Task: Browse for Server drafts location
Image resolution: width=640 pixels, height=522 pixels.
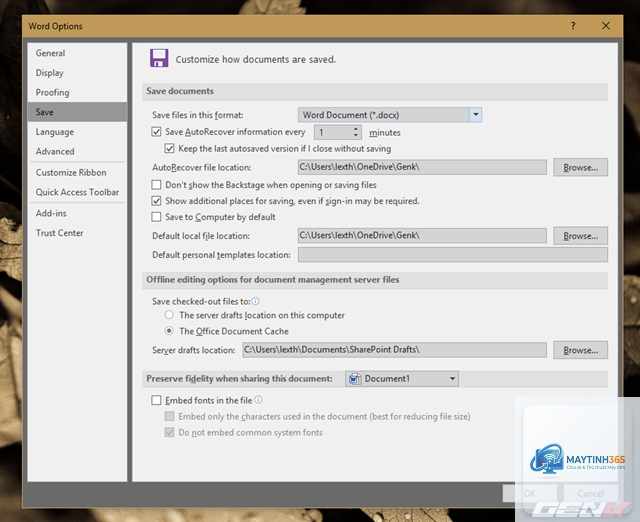Action: (x=580, y=350)
